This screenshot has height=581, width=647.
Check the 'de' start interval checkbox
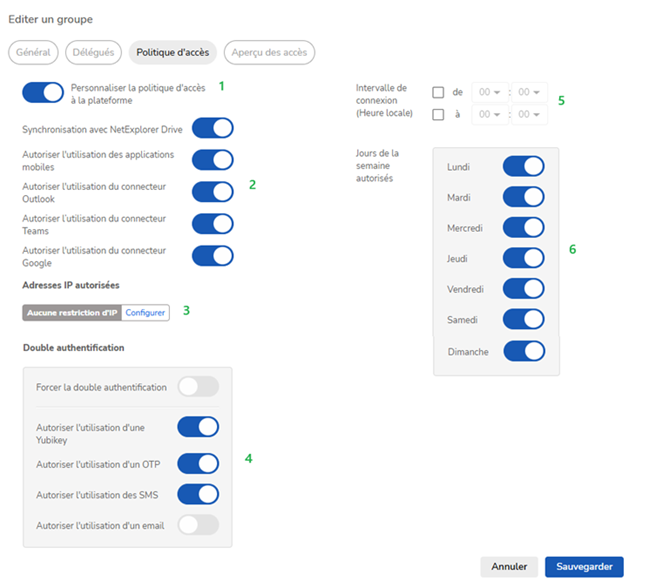point(438,93)
